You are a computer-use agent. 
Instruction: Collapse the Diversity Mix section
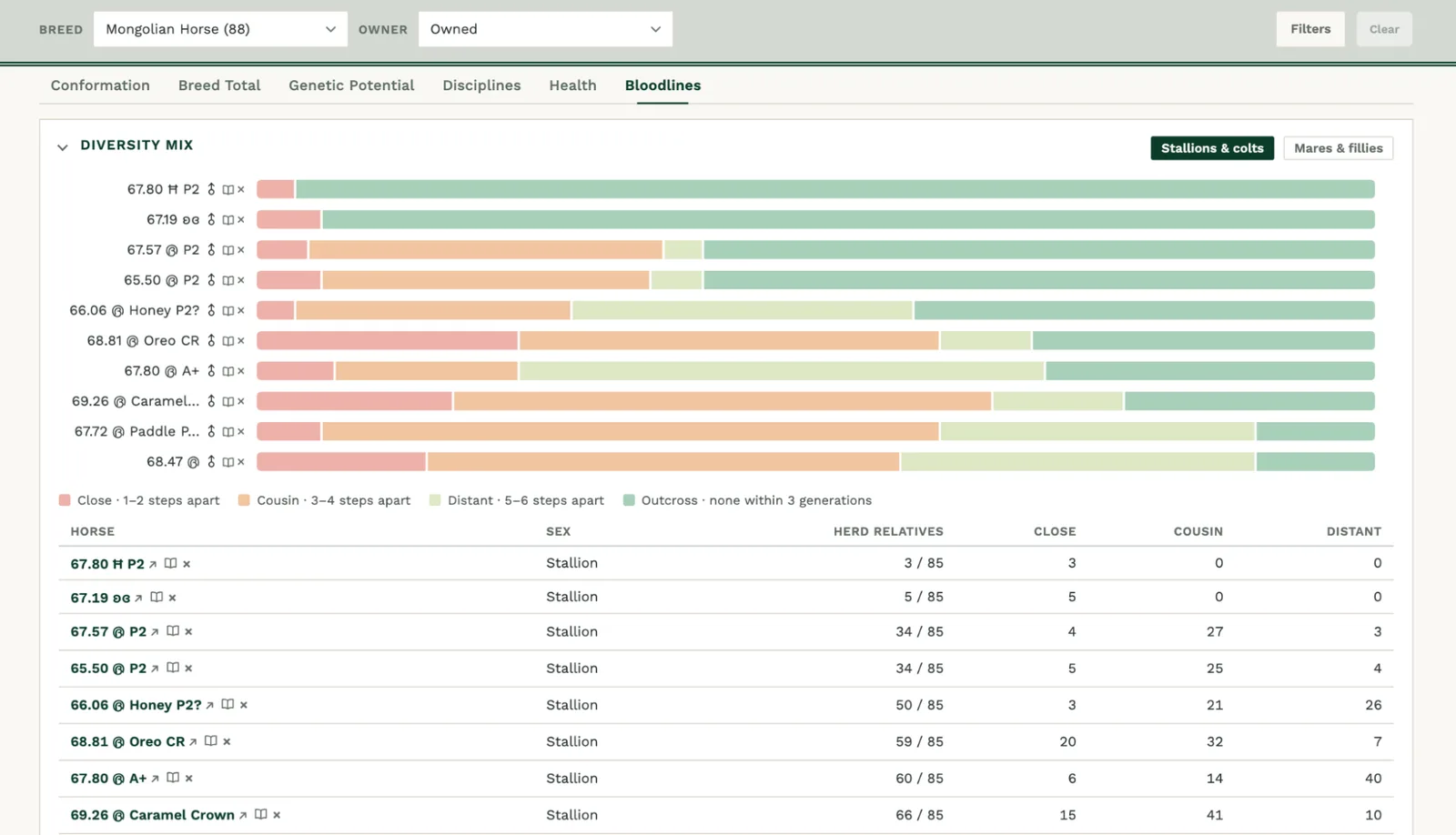[62, 147]
